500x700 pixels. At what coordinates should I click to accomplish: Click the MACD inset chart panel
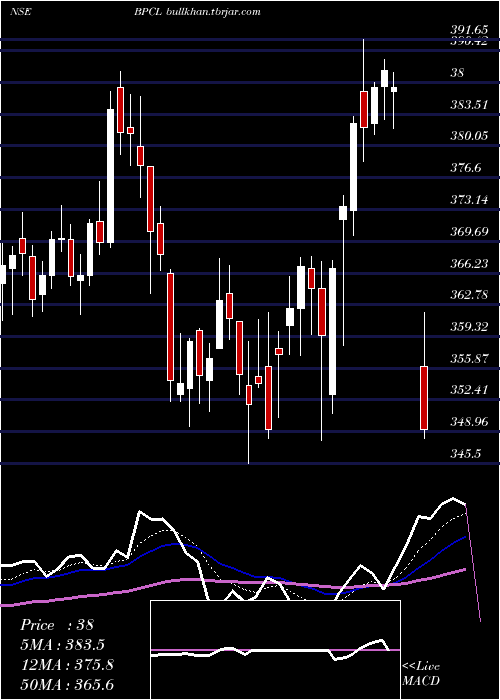pyautogui.click(x=275, y=650)
